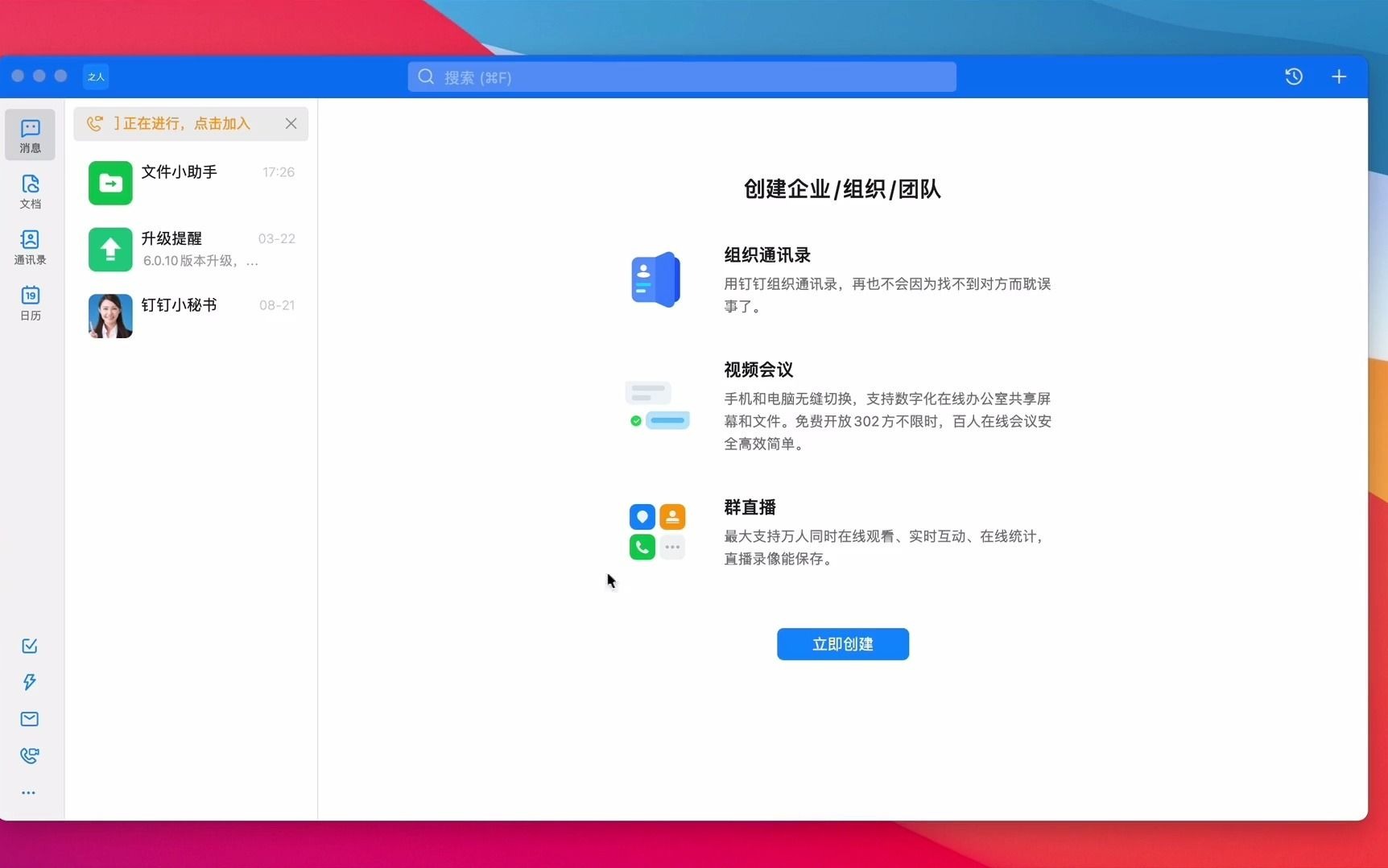
Task: Click the 6.0.10版本升级 message preview
Action: tap(200, 261)
